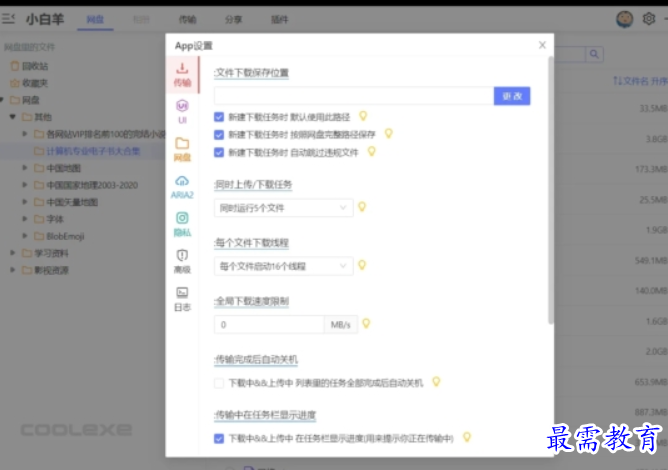Image resolution: width=668 pixels, height=470 pixels.
Task: Collapse the 其他 folder arrow
Action: [13, 117]
